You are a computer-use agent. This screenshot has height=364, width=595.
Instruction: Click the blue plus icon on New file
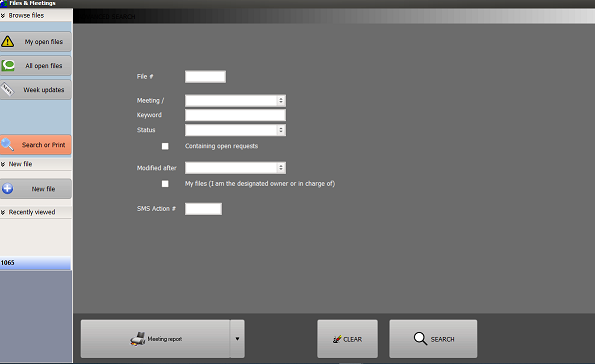tap(7, 188)
